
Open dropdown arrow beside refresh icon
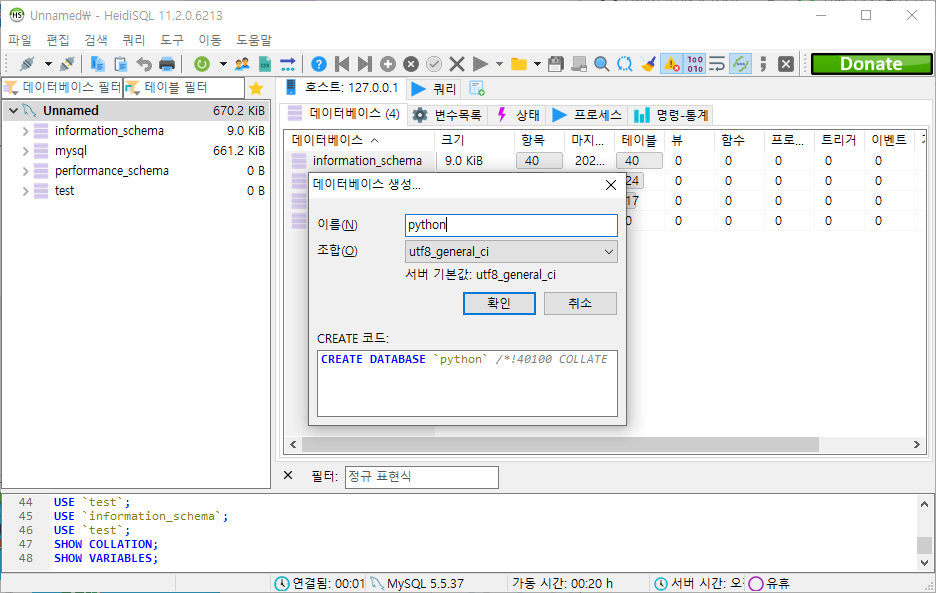223,64
